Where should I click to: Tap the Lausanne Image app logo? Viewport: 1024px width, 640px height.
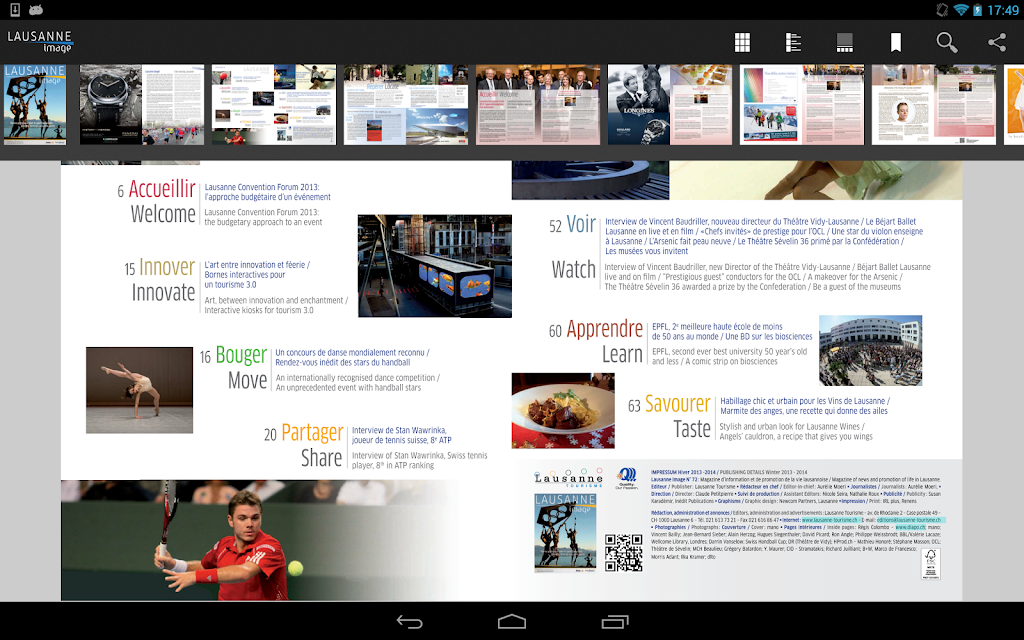point(40,41)
